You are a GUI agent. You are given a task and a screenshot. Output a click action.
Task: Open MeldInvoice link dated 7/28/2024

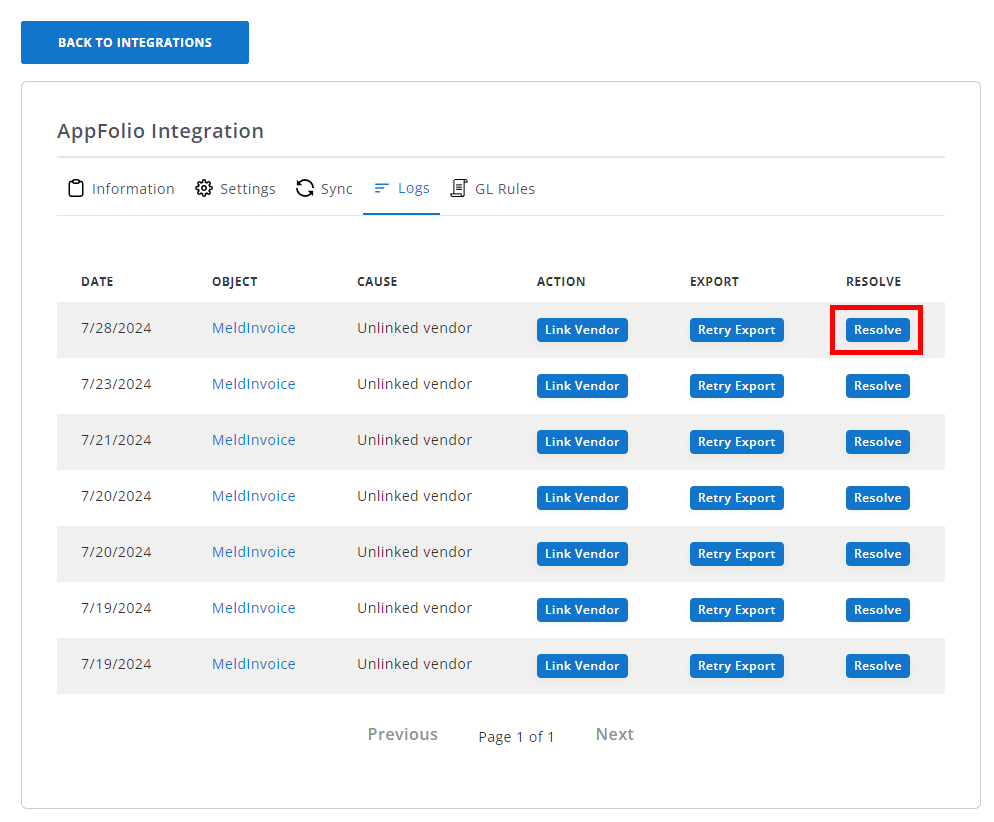tap(253, 328)
